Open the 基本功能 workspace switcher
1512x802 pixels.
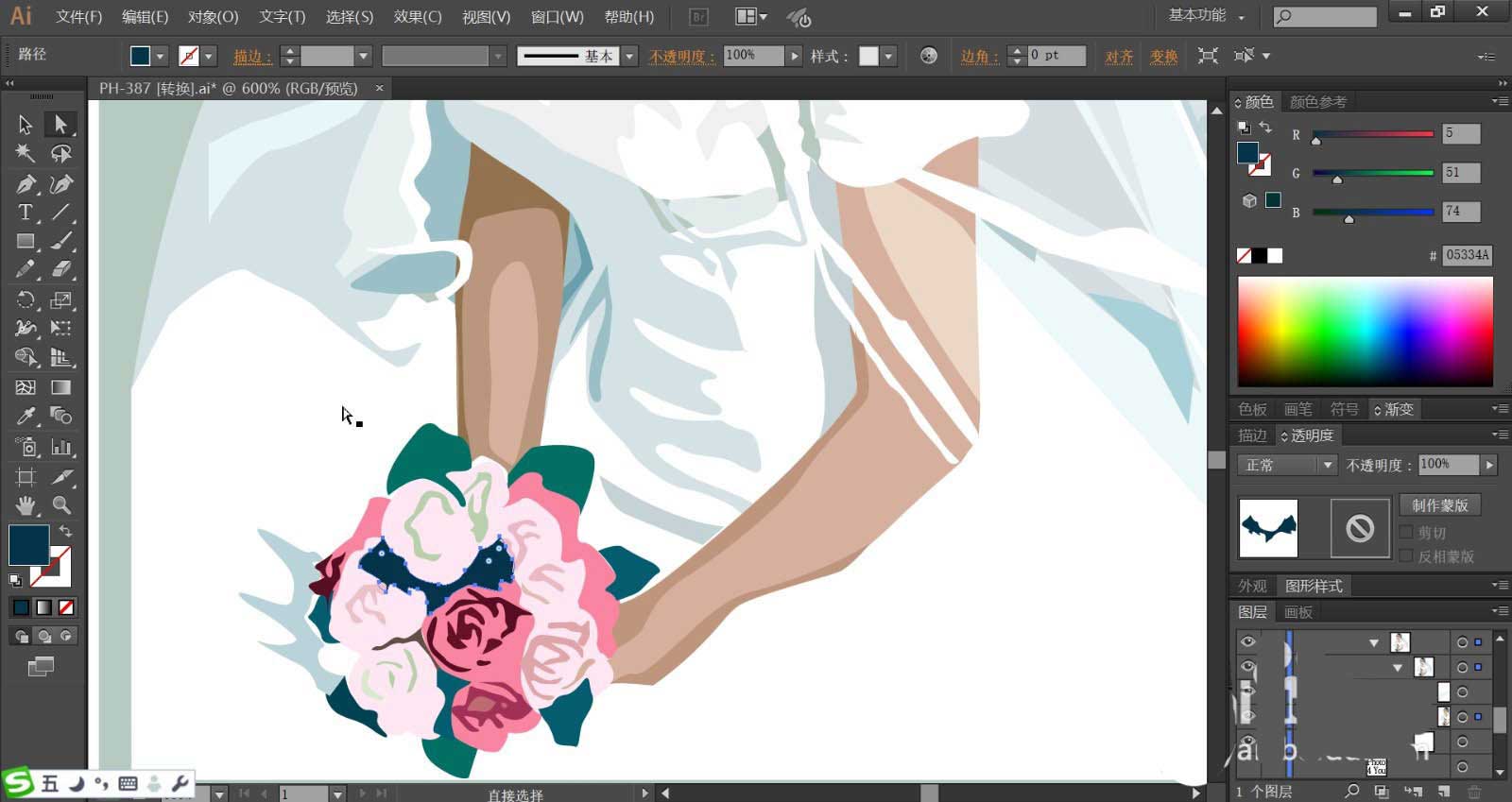tap(1207, 16)
